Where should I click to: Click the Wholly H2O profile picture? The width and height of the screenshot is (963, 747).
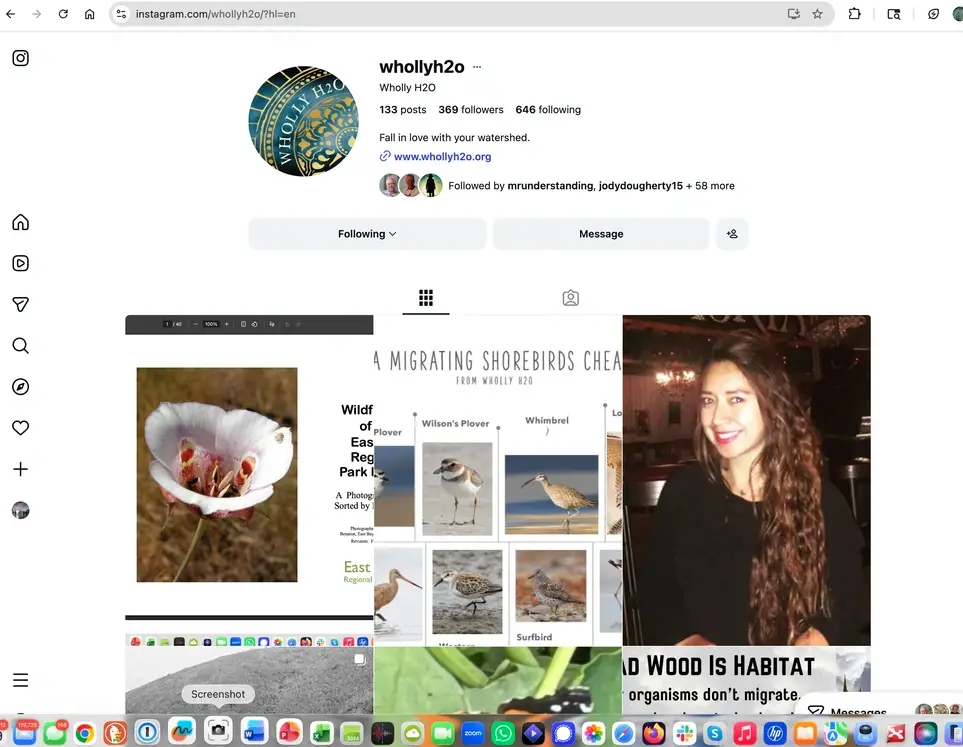click(303, 121)
